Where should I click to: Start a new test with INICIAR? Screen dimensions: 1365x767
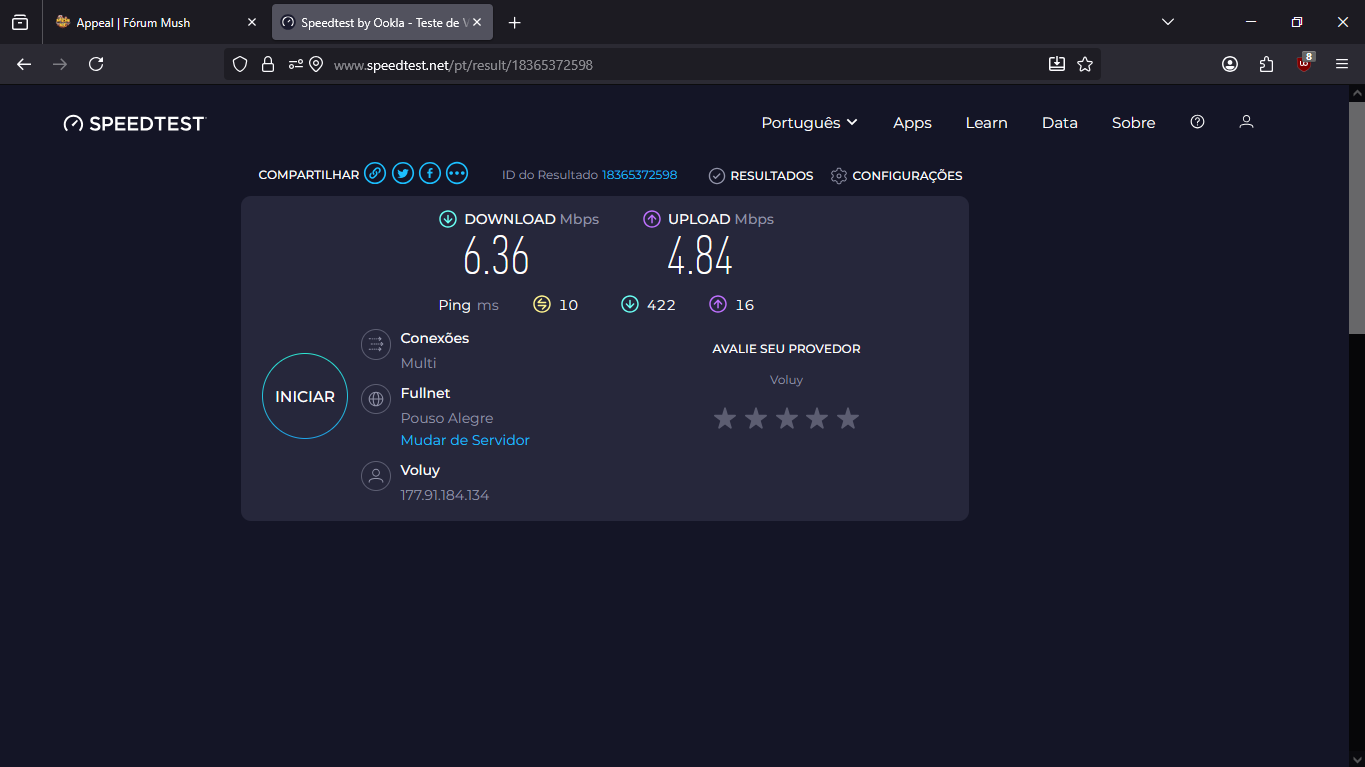point(305,396)
